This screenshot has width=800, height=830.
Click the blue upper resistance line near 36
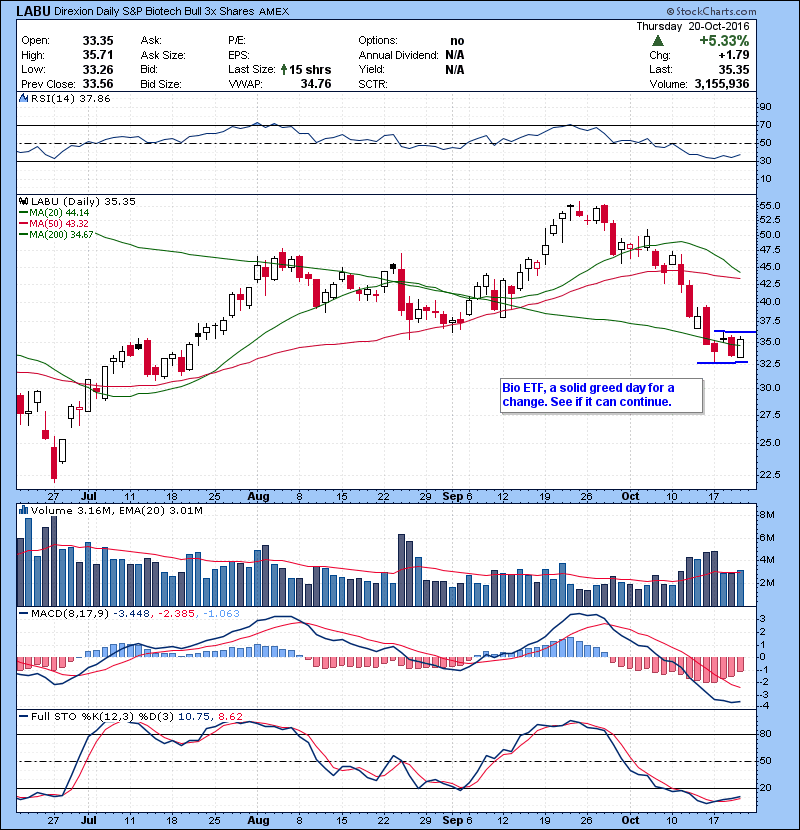coord(735,331)
